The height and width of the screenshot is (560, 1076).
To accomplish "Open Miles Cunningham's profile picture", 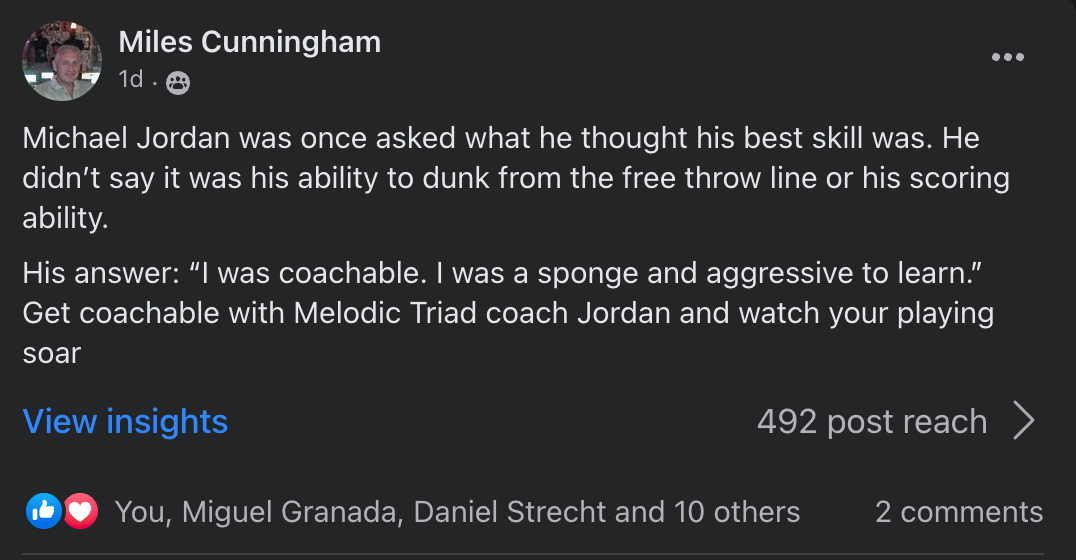I will (x=62, y=61).
